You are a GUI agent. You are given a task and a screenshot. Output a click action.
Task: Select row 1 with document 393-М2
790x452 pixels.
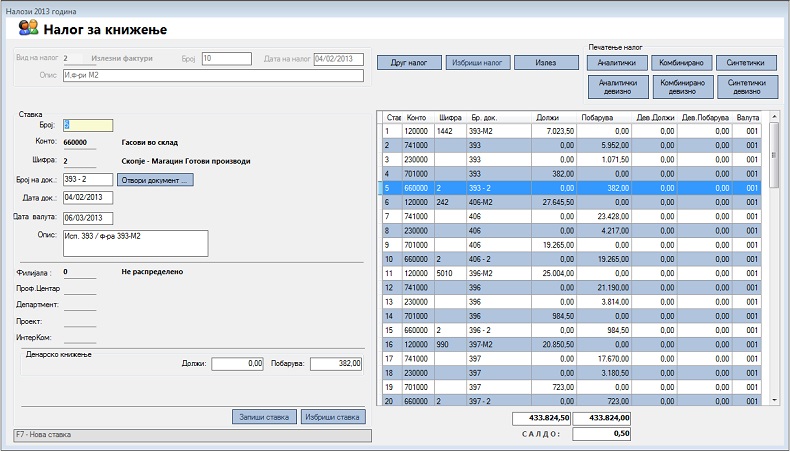click(571, 131)
